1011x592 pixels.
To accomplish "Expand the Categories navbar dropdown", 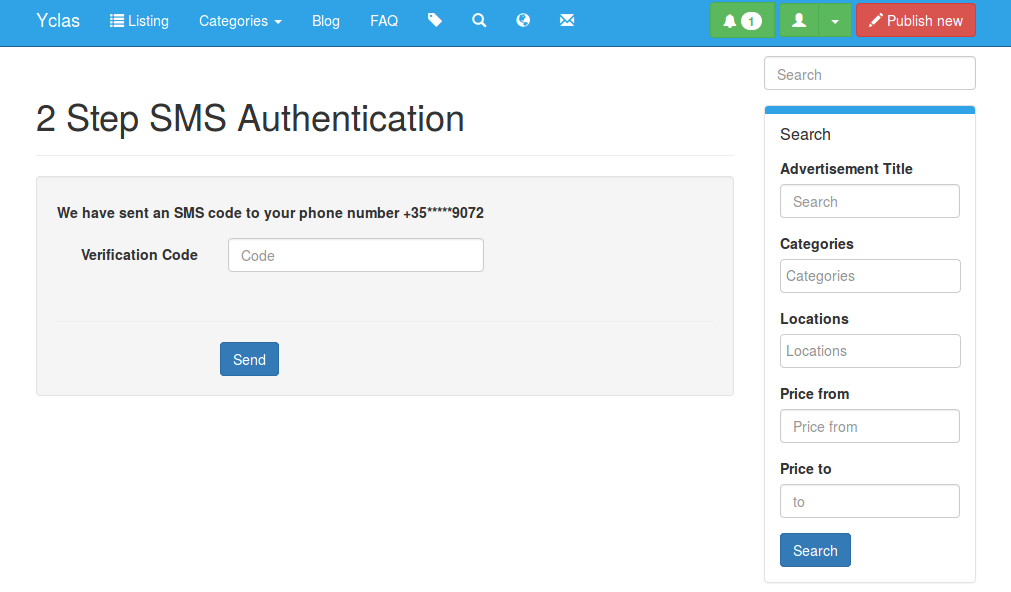I will coord(240,21).
